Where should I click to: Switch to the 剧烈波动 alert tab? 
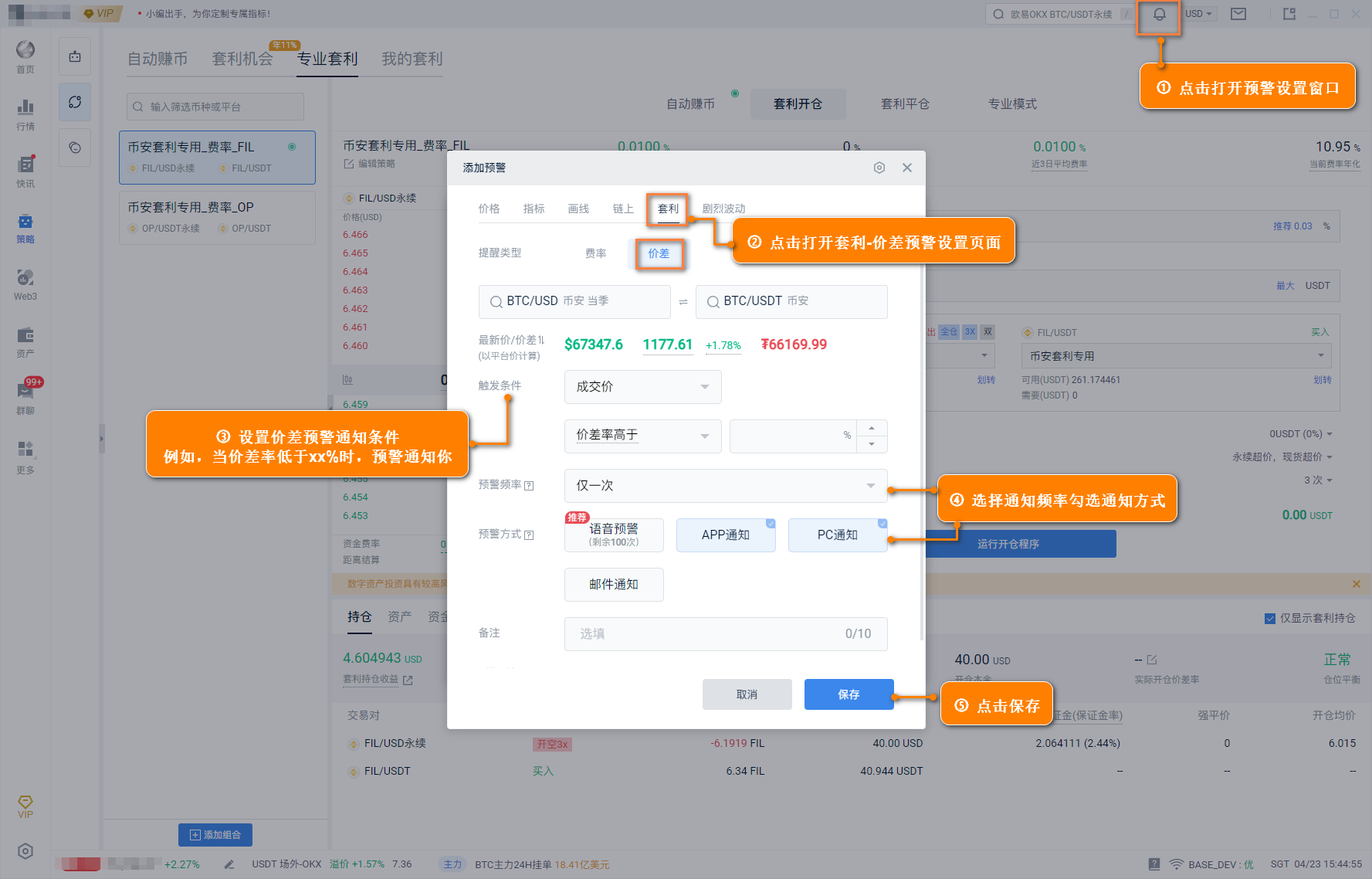tap(723, 209)
